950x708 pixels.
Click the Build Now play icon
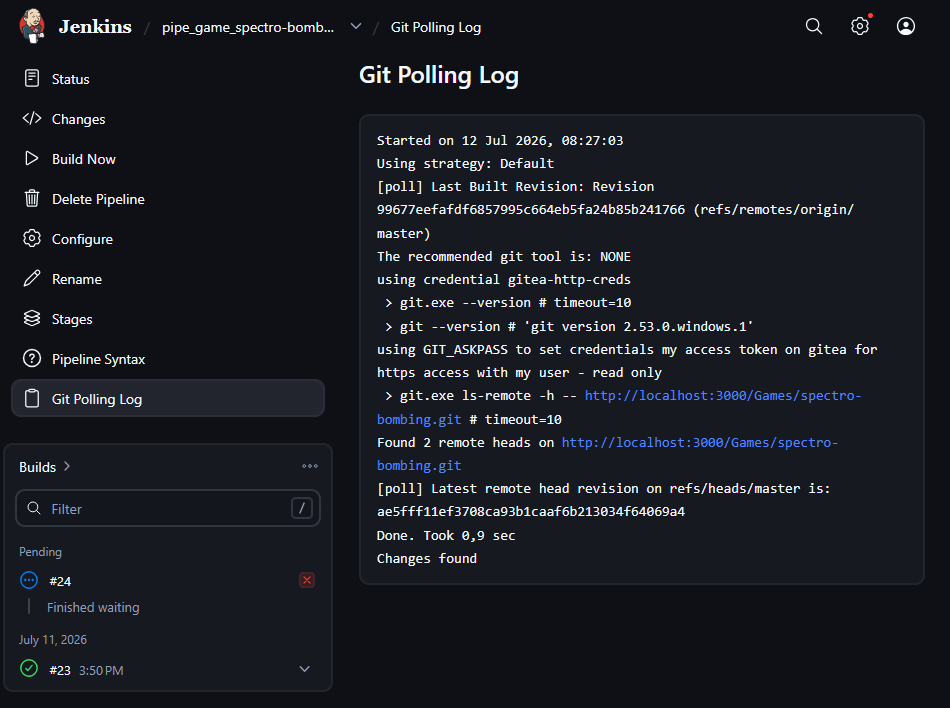(x=32, y=159)
